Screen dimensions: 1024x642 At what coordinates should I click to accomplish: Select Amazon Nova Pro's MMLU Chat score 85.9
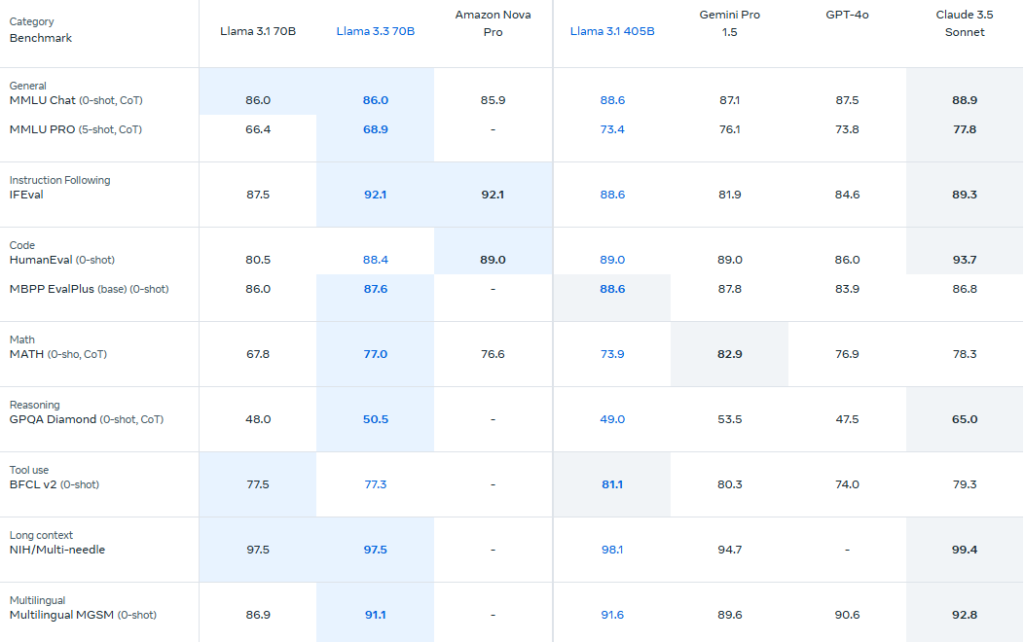[x=493, y=101]
